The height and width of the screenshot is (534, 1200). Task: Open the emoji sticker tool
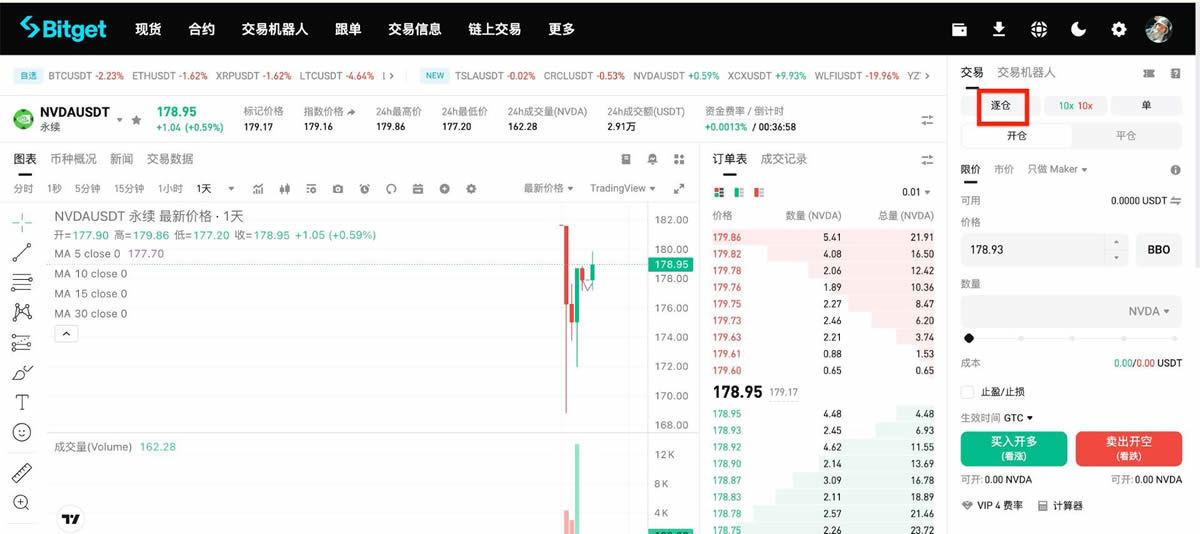(x=22, y=432)
